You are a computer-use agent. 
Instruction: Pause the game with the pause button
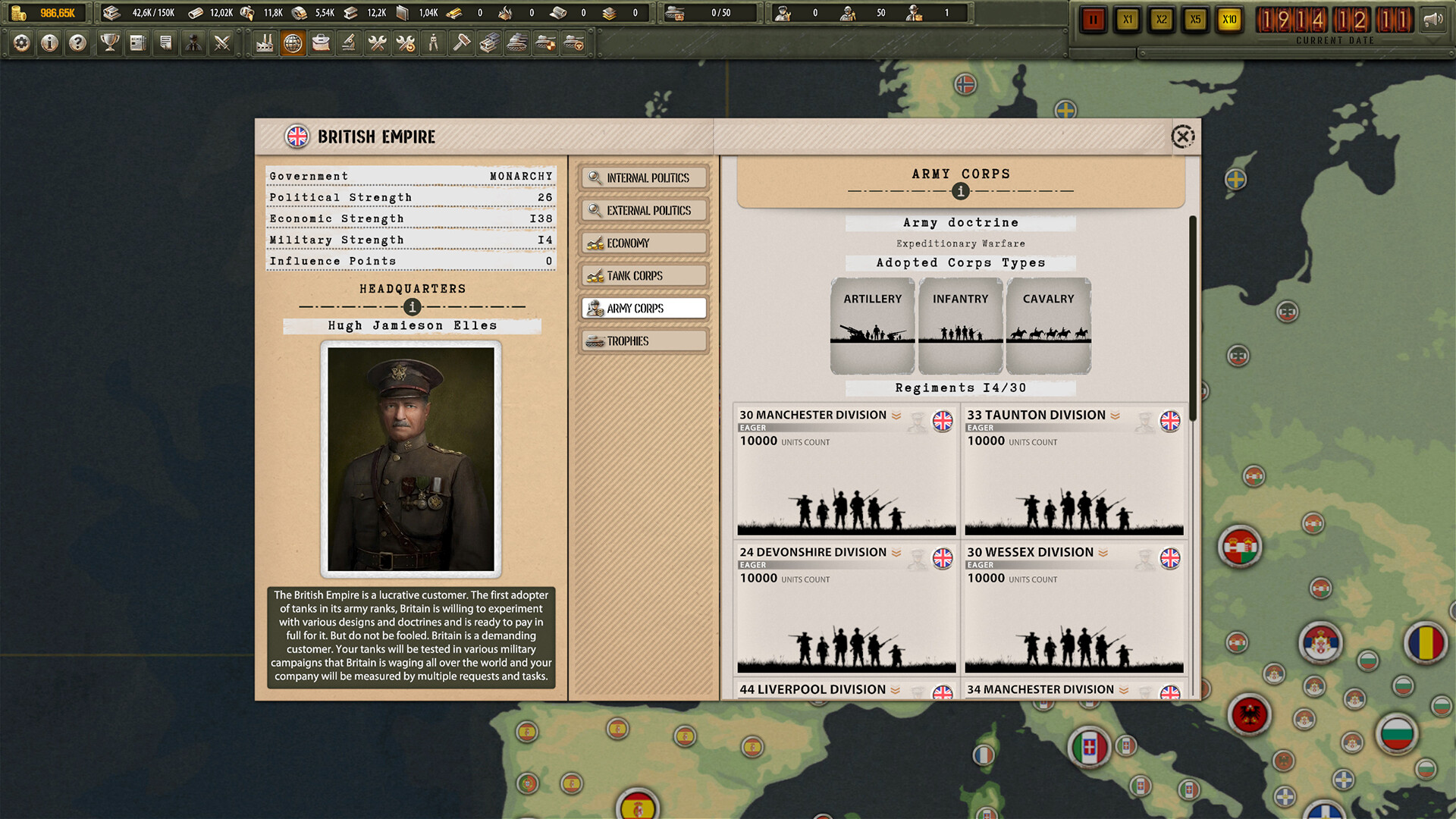tap(1094, 19)
